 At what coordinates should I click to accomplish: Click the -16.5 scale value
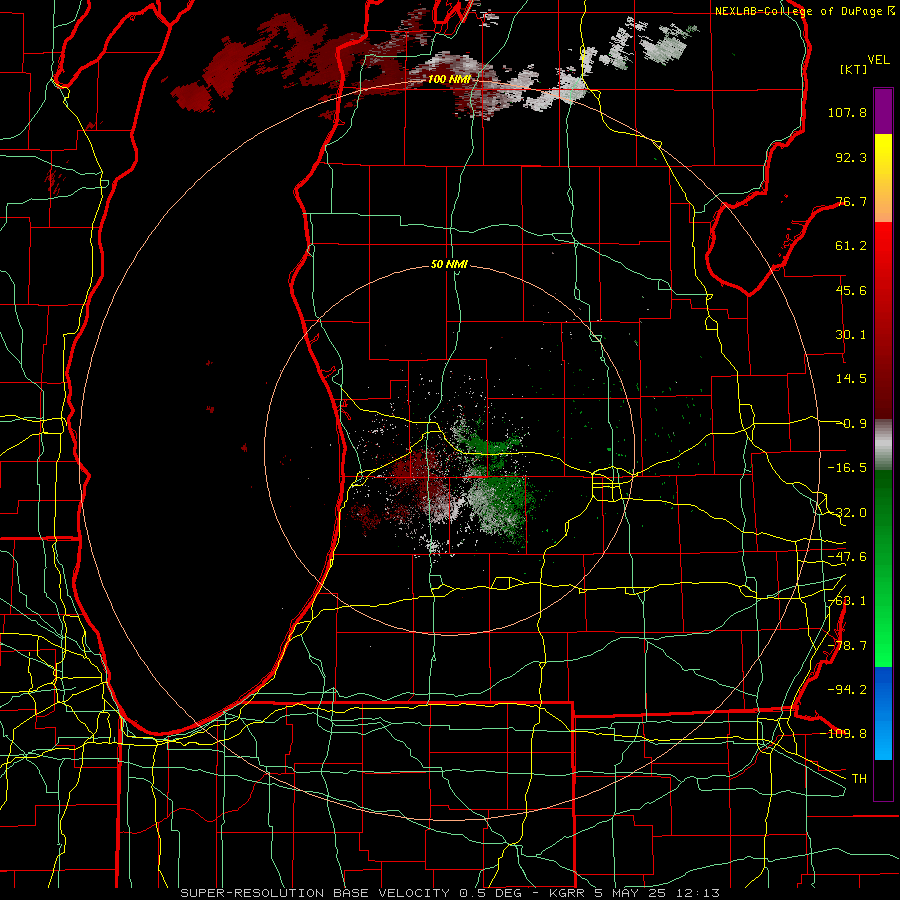coord(847,468)
